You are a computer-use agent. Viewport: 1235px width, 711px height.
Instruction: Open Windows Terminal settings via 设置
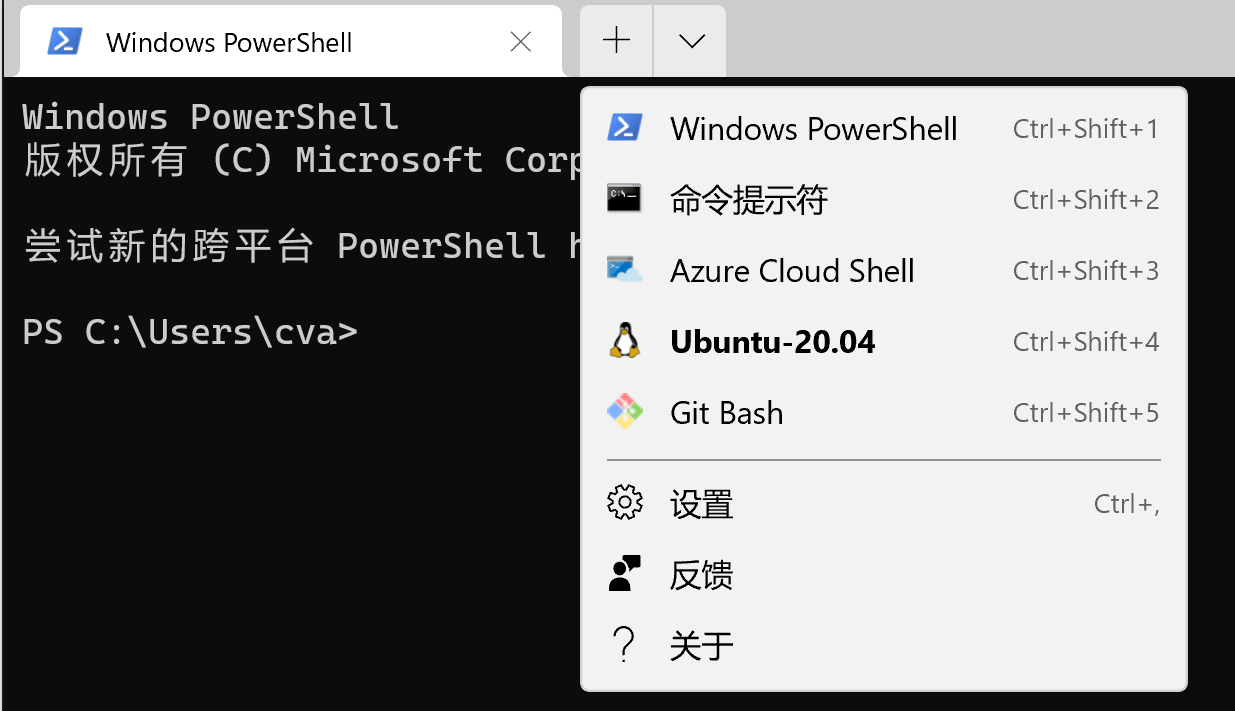tap(701, 502)
